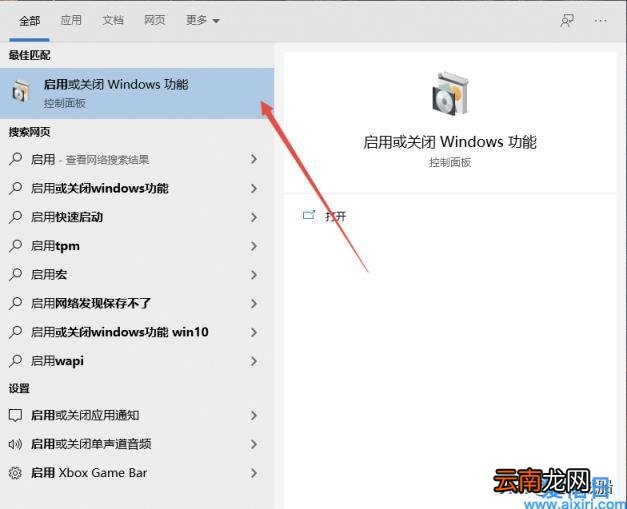Select 启用tpm suggestion
The height and width of the screenshot is (509, 627).
[137, 246]
